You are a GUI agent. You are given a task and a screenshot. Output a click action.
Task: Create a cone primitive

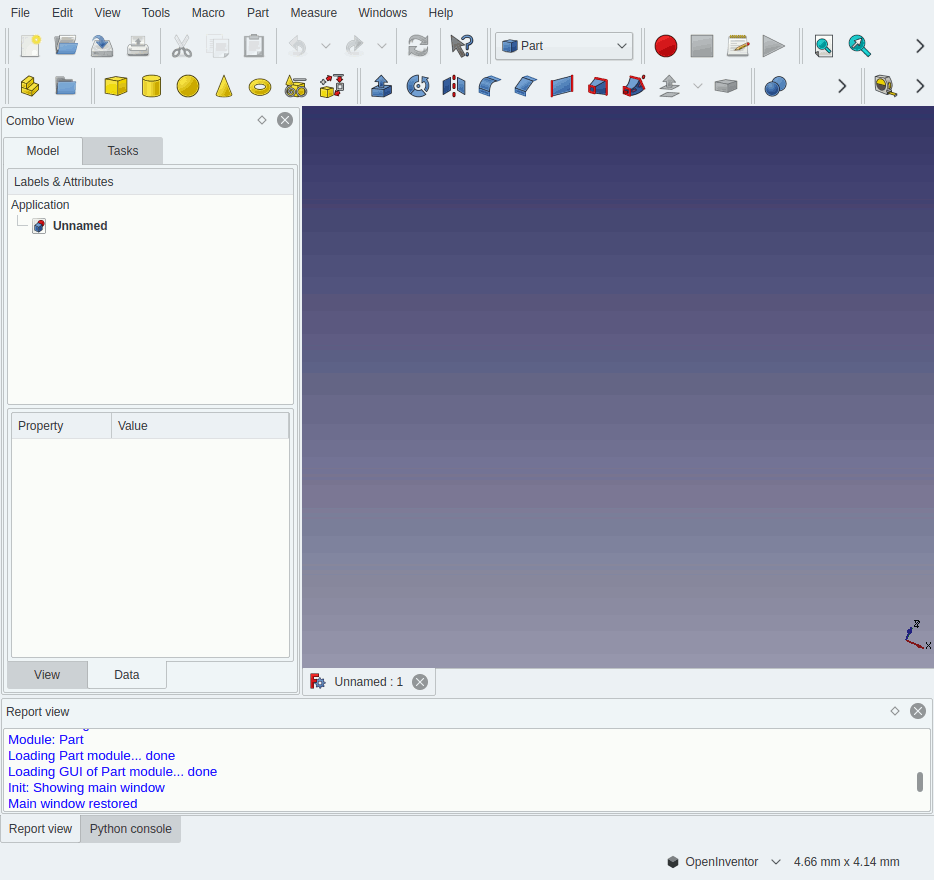tap(223, 86)
